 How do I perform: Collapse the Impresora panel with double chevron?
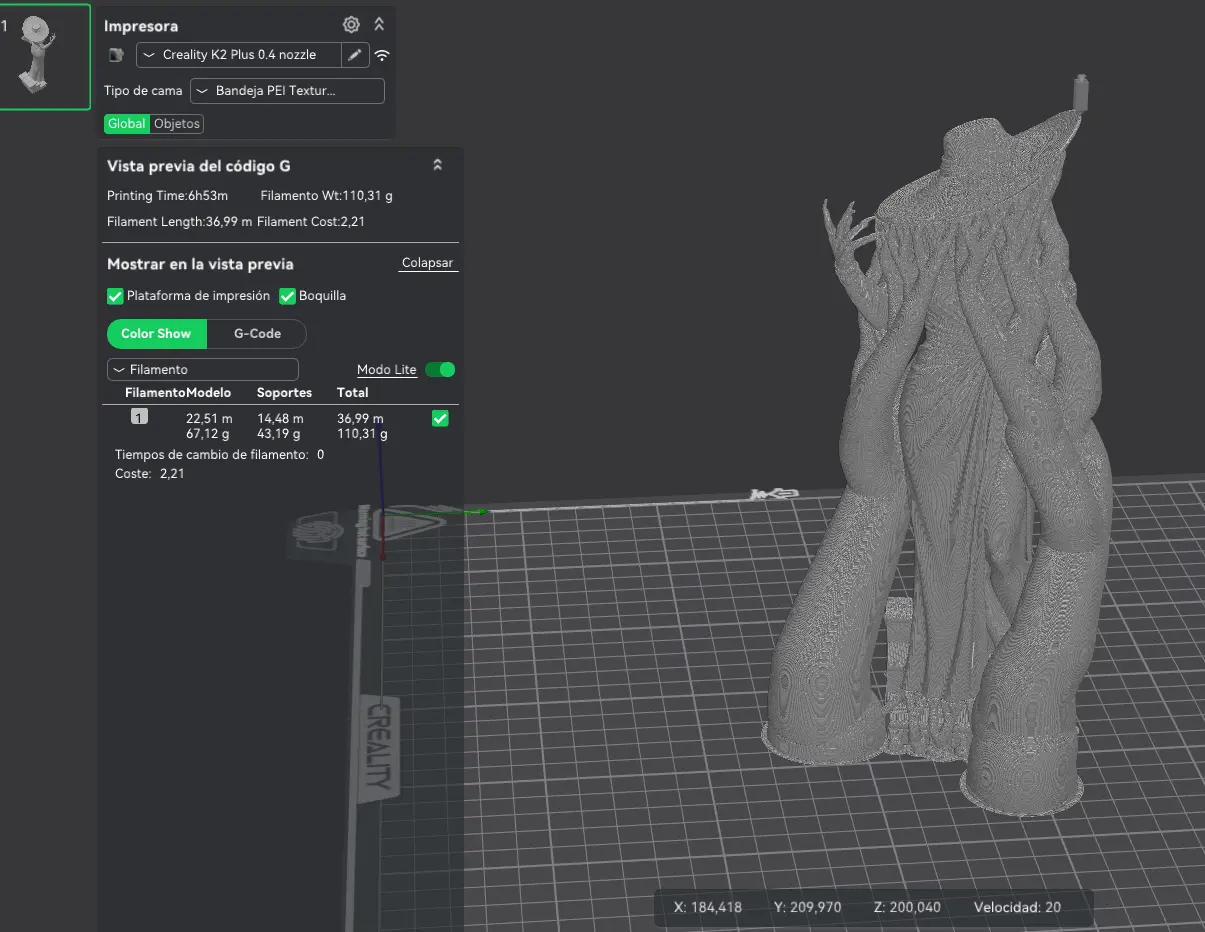point(379,25)
